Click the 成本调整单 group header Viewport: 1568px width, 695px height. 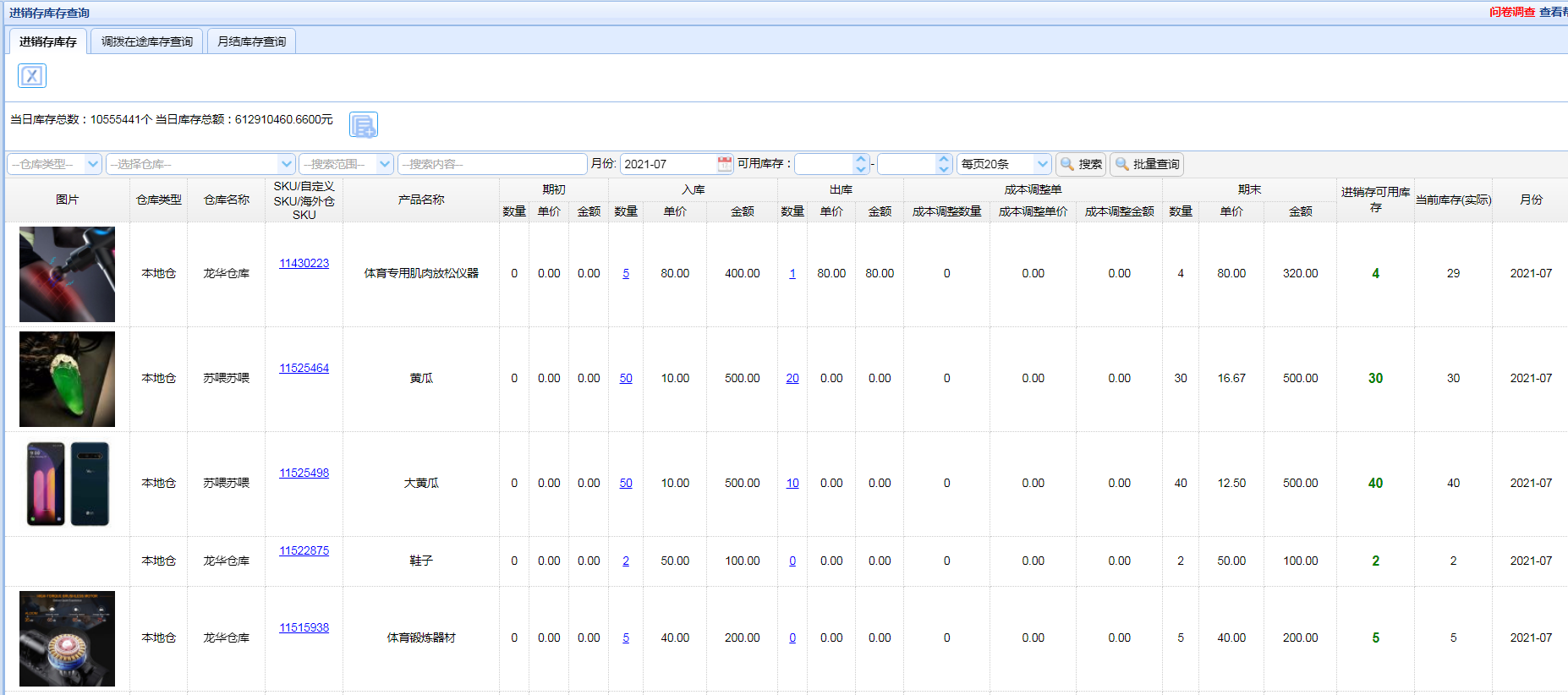pos(1033,189)
